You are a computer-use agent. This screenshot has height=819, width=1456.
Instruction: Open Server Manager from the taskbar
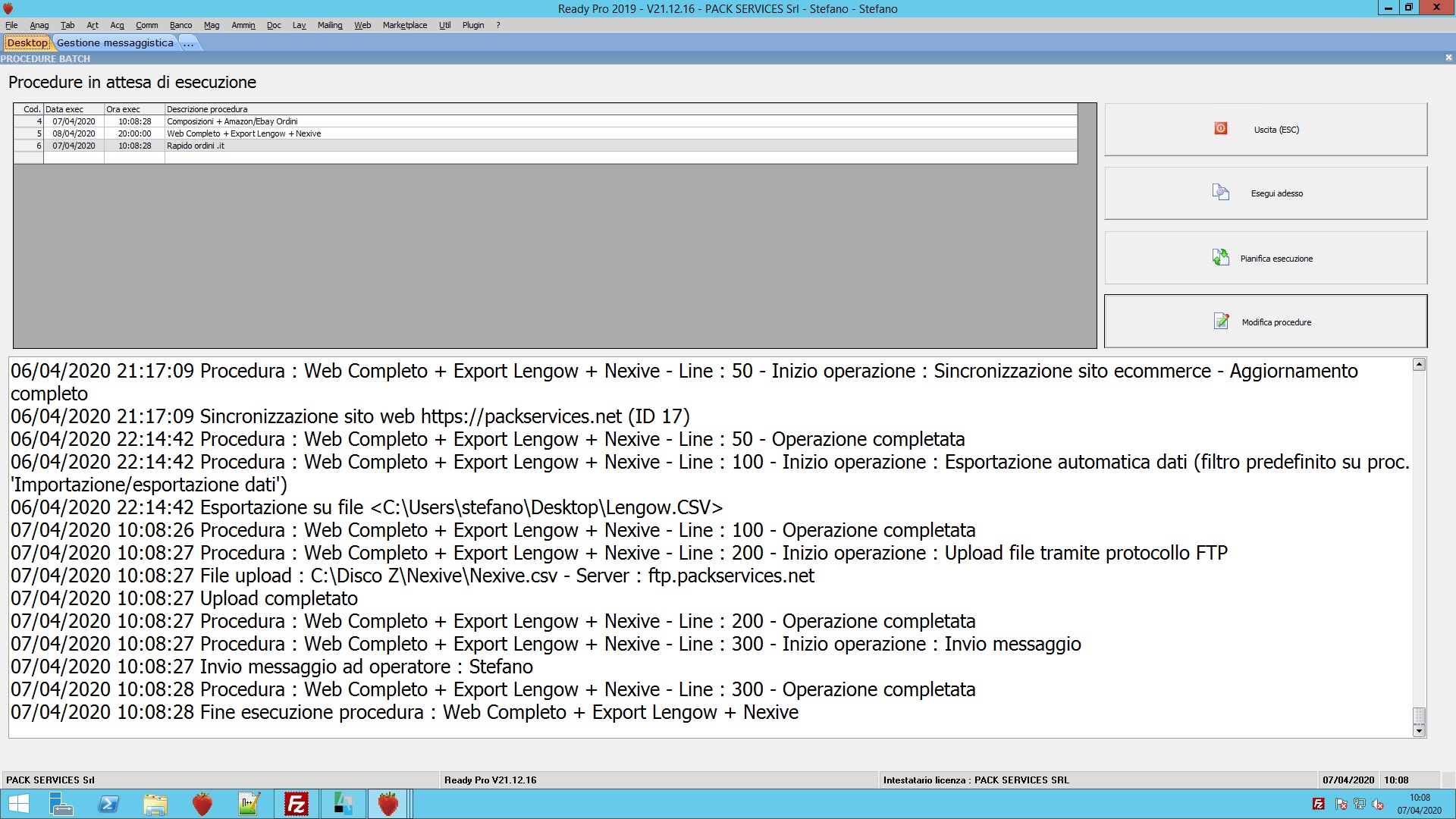point(61,804)
